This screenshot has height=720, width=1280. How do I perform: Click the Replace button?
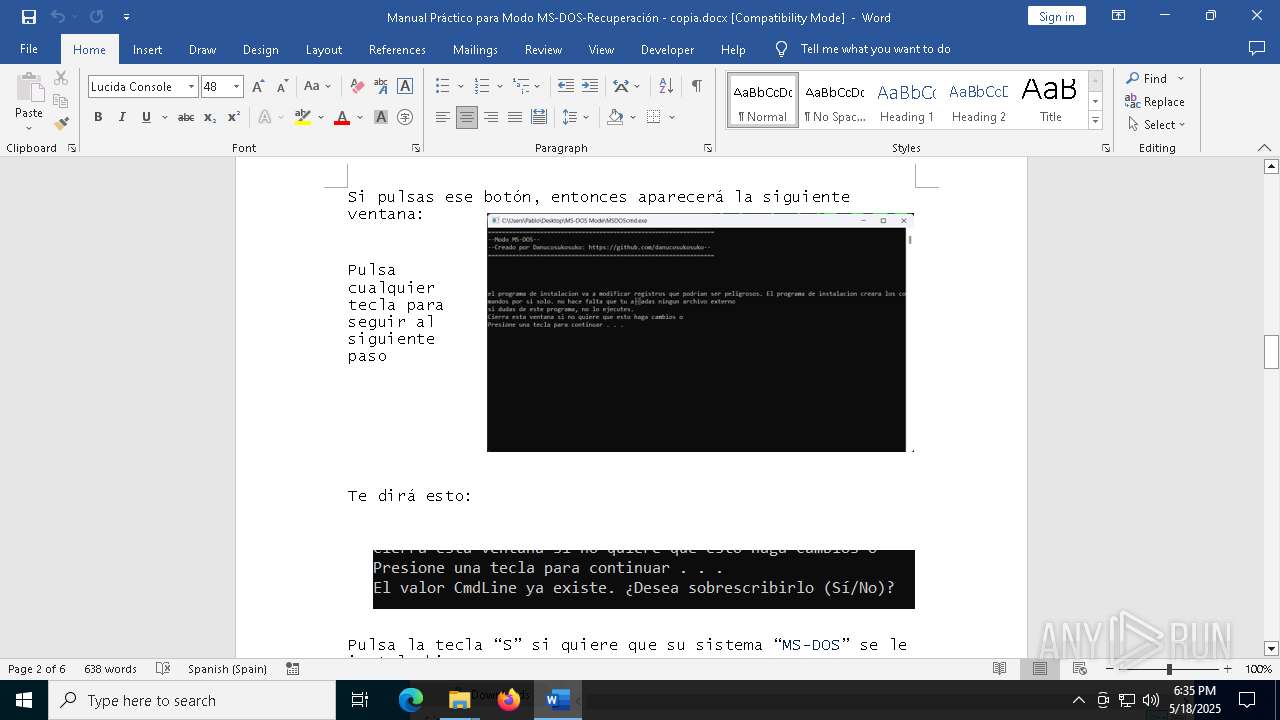pos(1155,102)
